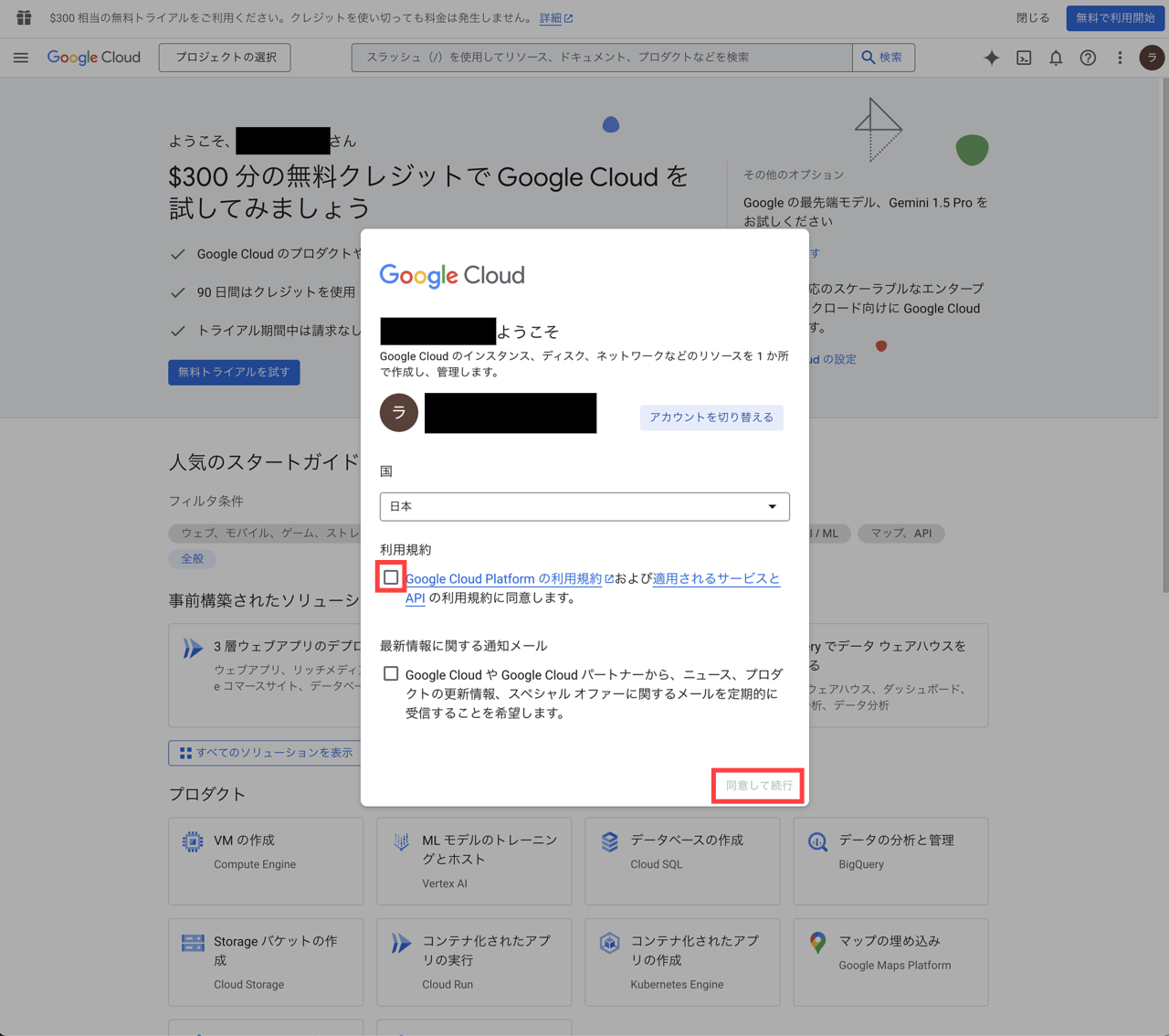Click the Google Maps Platform pin icon

coord(817,942)
